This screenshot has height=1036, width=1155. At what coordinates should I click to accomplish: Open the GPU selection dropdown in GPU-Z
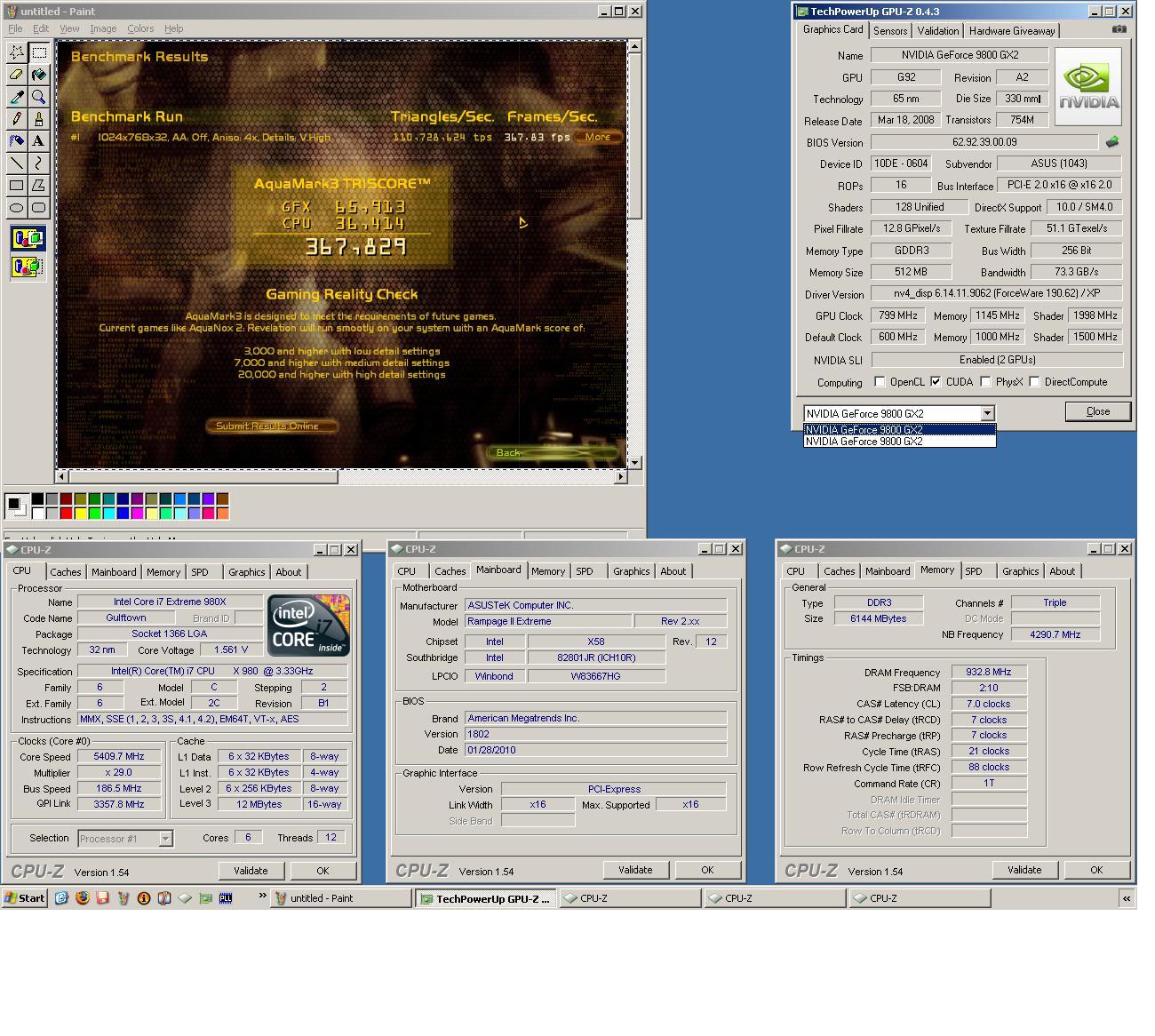pos(987,413)
